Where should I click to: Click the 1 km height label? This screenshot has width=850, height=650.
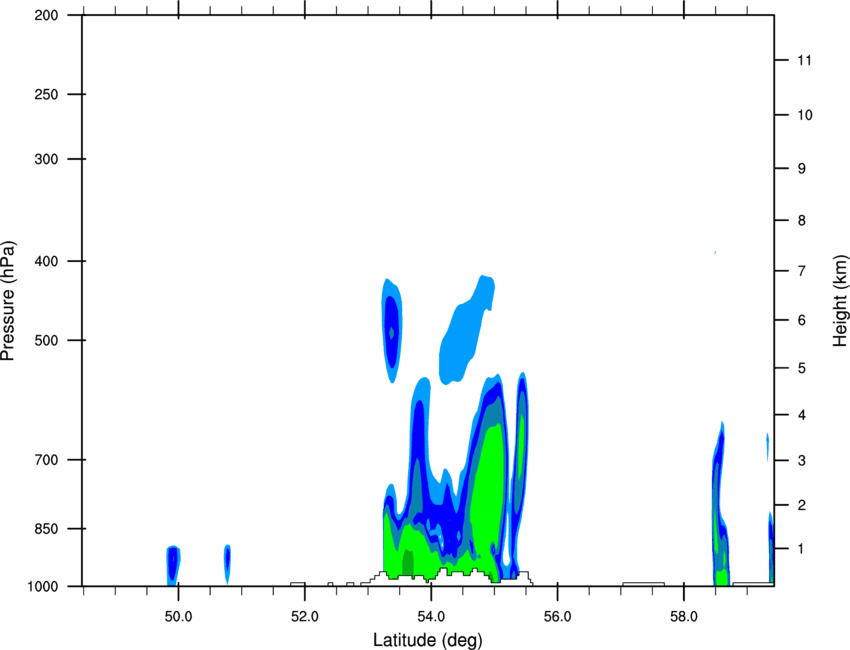802,549
